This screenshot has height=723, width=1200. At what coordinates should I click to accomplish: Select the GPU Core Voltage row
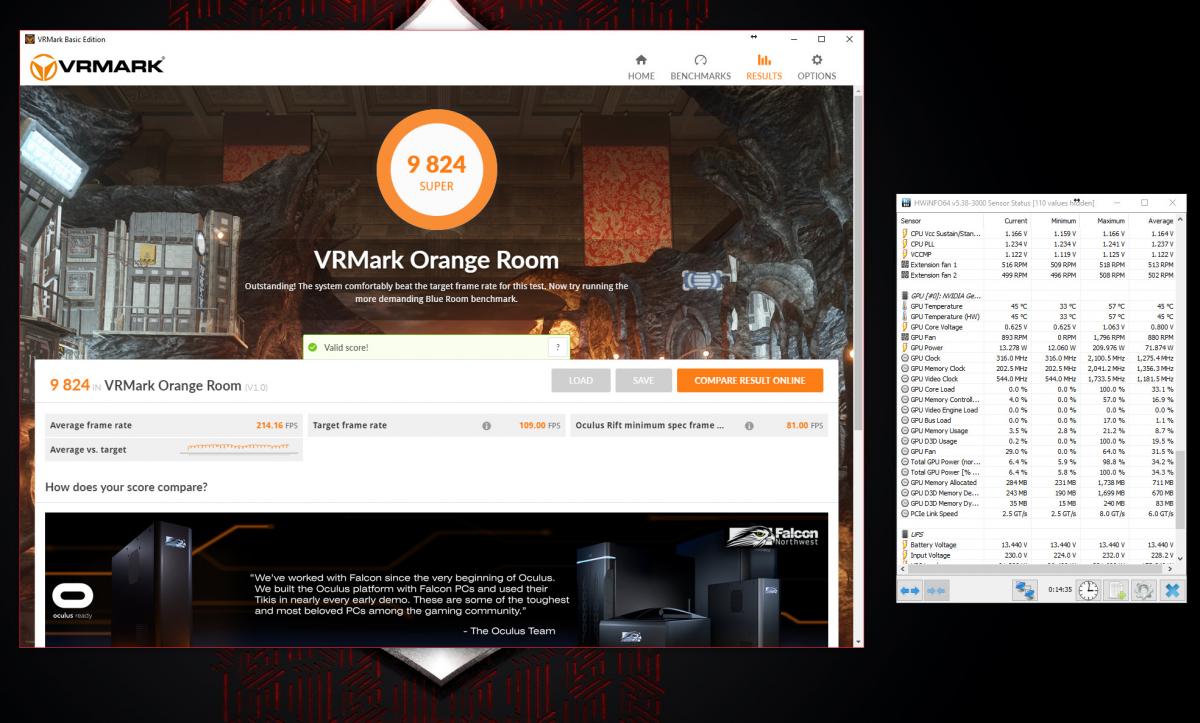[1037, 327]
